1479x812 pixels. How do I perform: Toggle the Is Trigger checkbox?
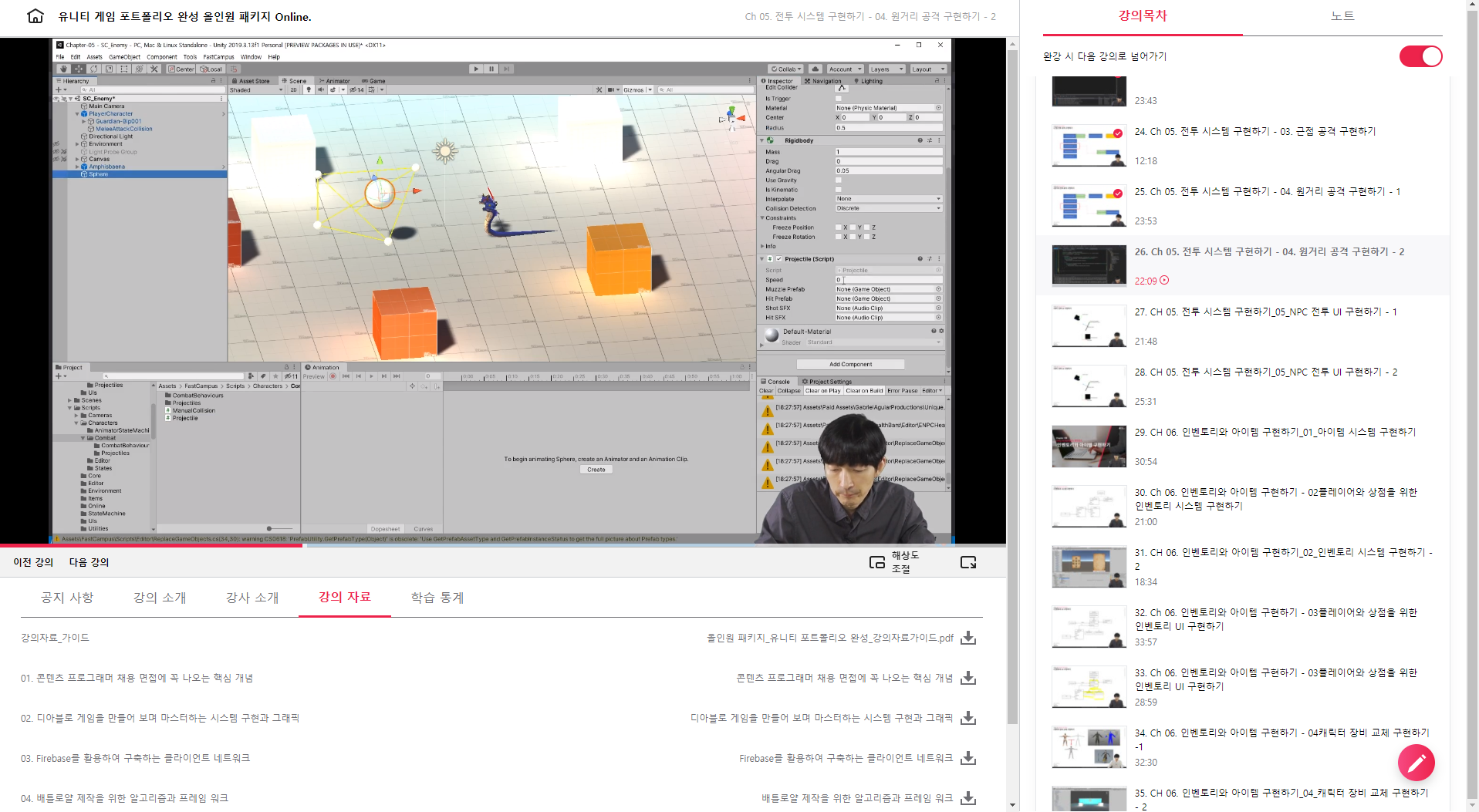point(839,99)
